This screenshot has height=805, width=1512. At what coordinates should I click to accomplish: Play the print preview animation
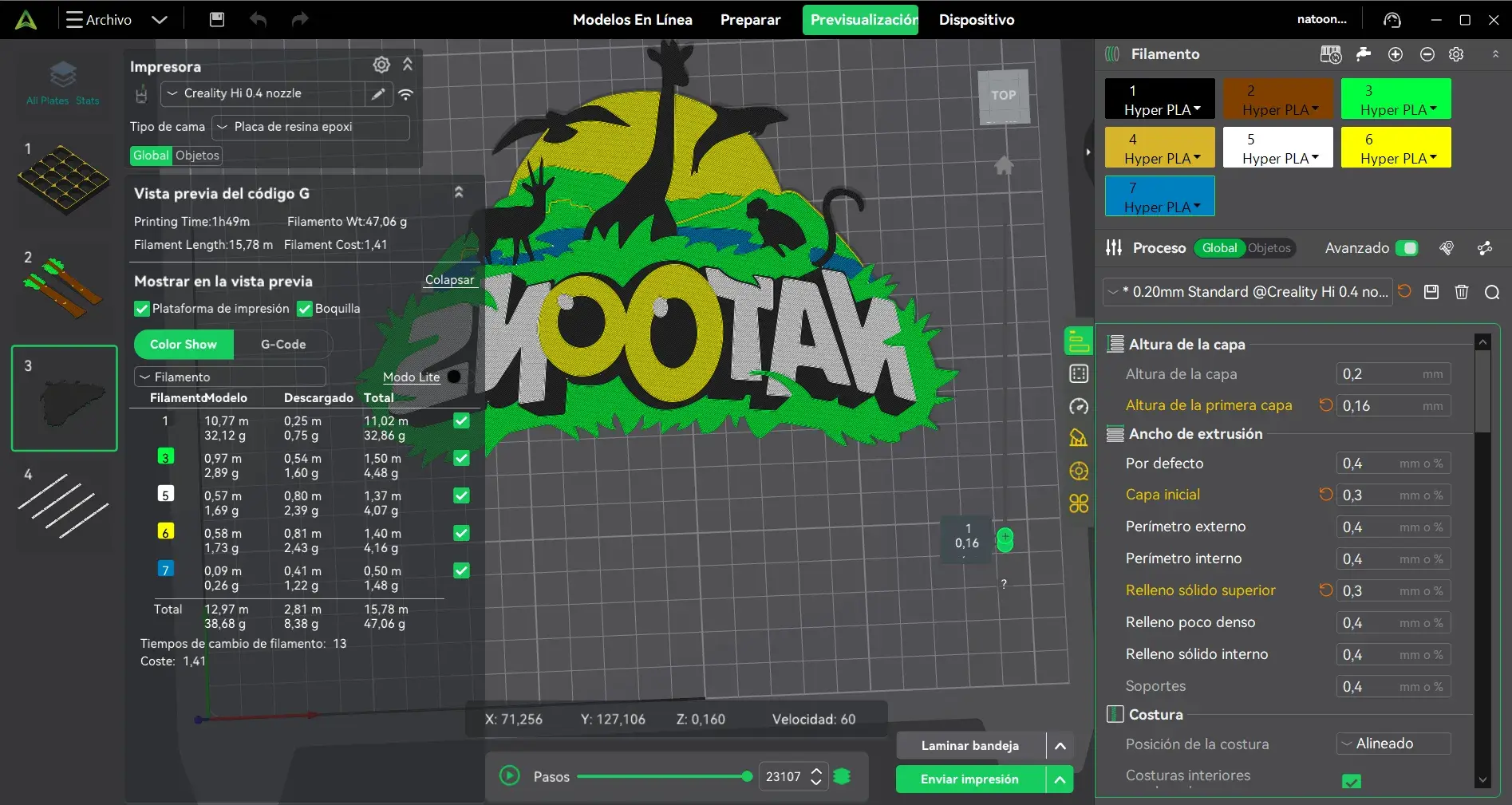[x=510, y=775]
